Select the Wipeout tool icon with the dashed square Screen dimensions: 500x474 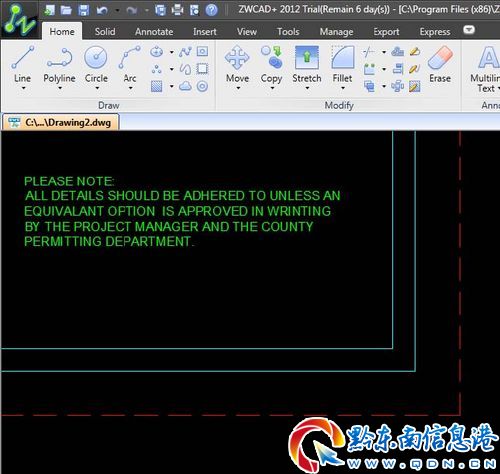coord(202,69)
